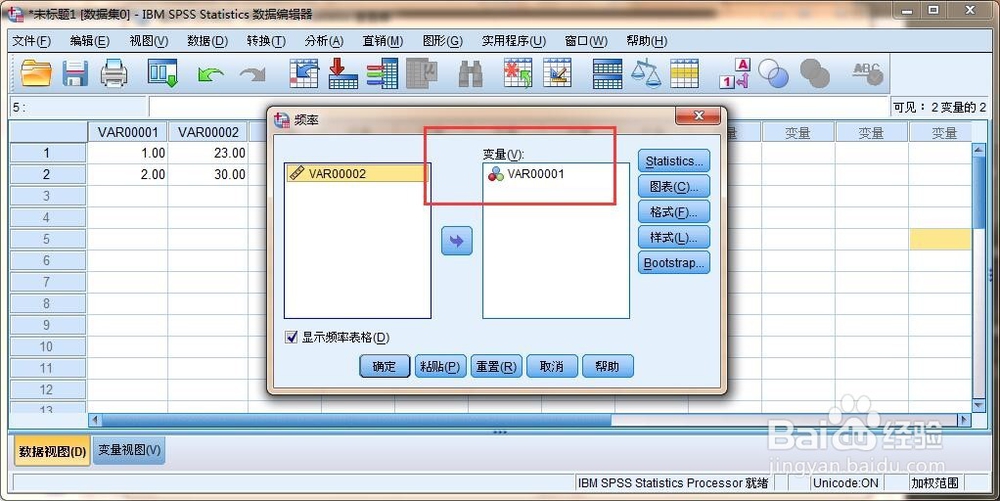Image resolution: width=1000 pixels, height=501 pixels.
Task: Open the 文件(F) menu
Action: (x=31, y=41)
